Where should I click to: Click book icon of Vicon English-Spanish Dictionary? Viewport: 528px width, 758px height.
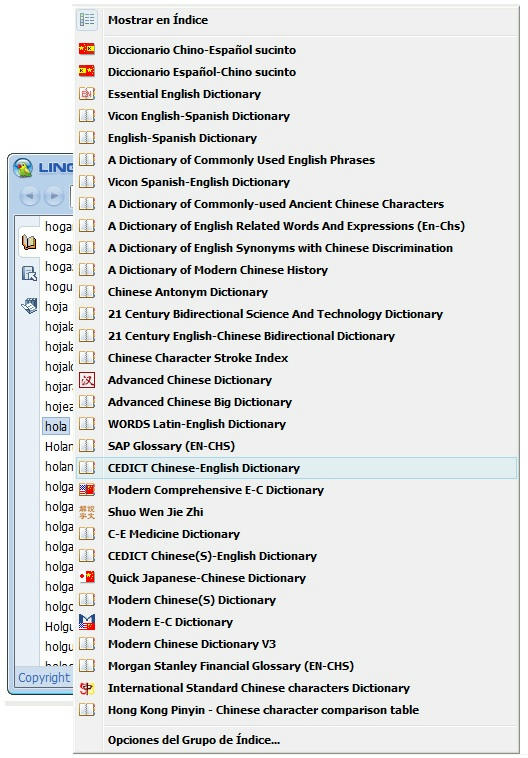[87, 116]
